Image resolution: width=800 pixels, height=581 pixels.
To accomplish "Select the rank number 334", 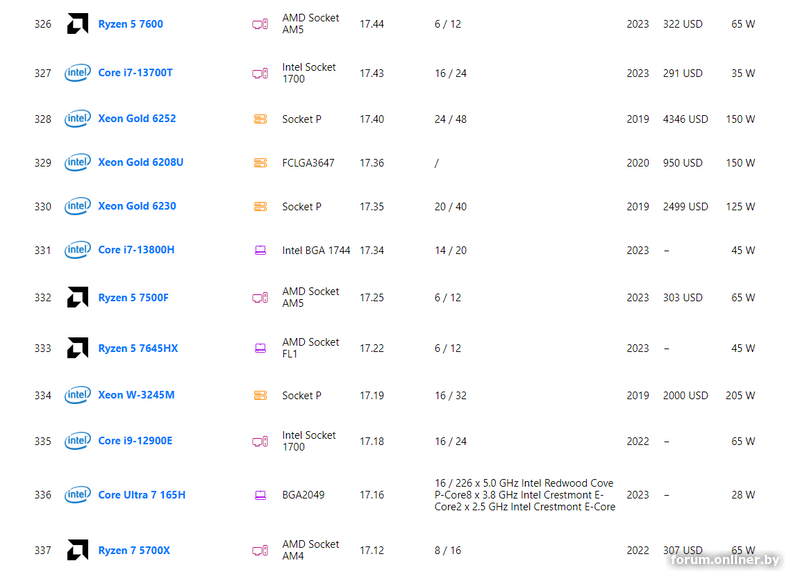I will (43, 395).
